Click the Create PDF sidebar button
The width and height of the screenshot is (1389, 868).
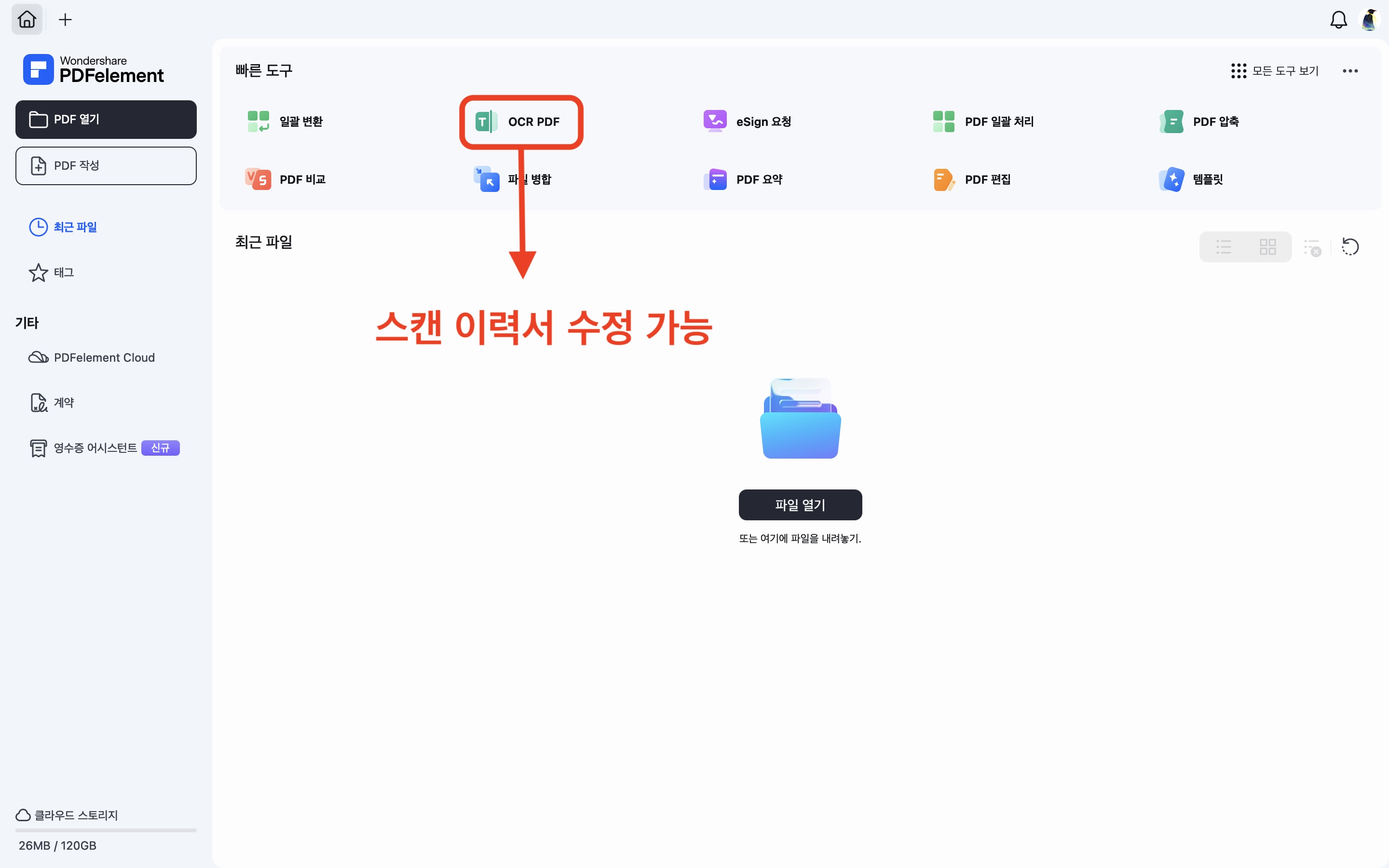pos(106,166)
